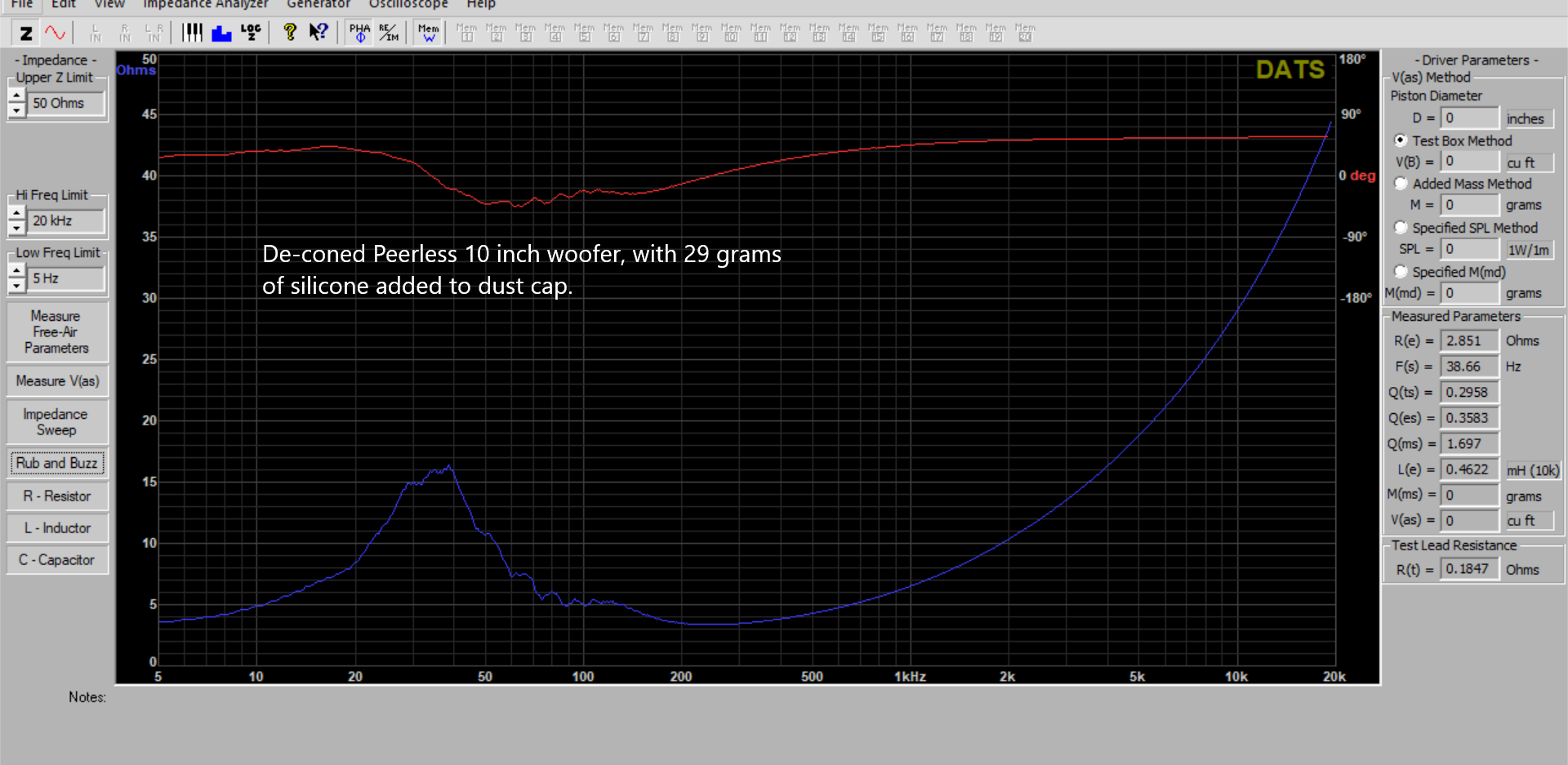Click the added mass M input field
The height and width of the screenshot is (765, 1568).
(x=1470, y=205)
